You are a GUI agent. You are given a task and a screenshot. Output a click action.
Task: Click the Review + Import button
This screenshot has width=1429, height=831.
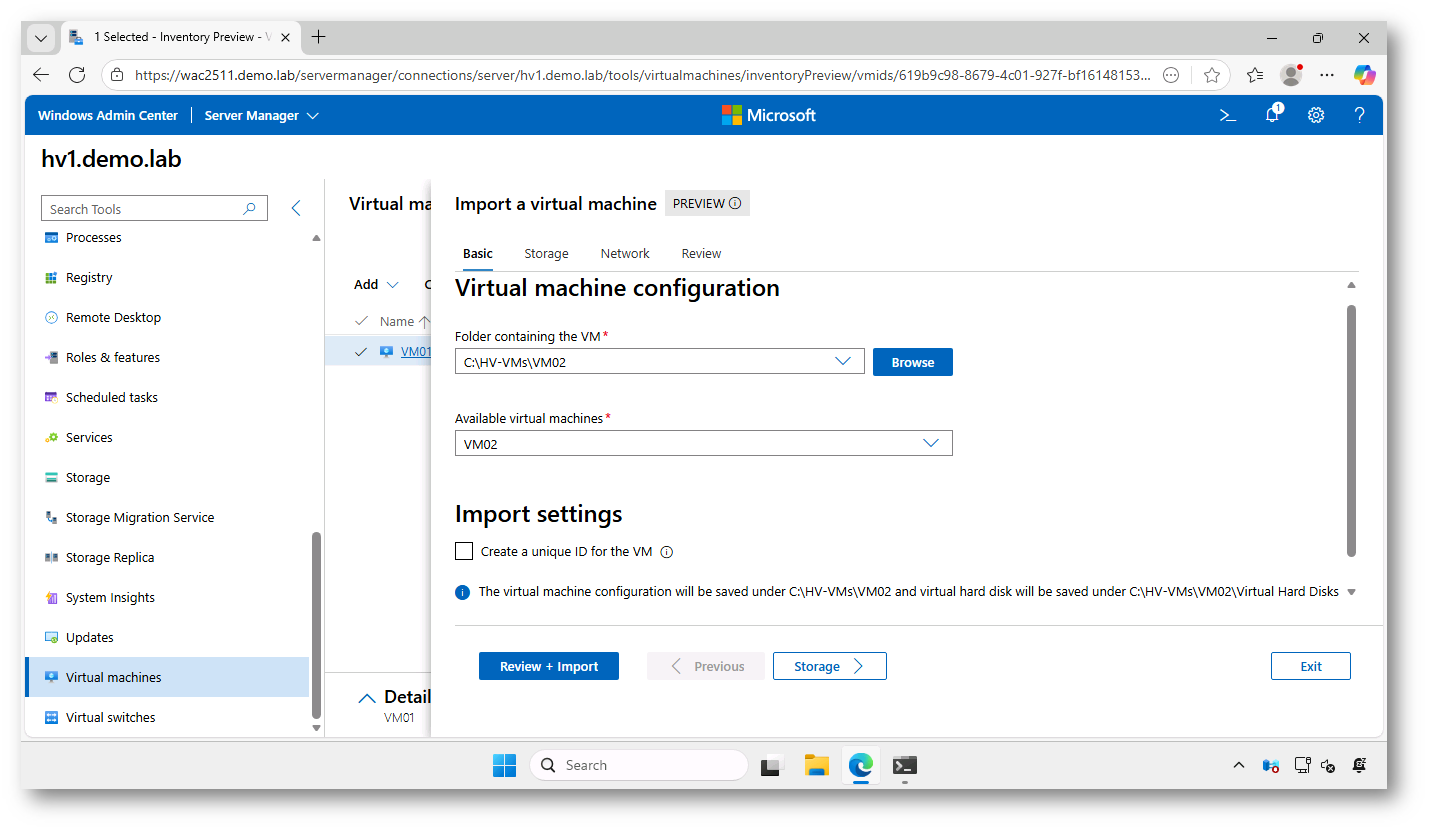[548, 666]
